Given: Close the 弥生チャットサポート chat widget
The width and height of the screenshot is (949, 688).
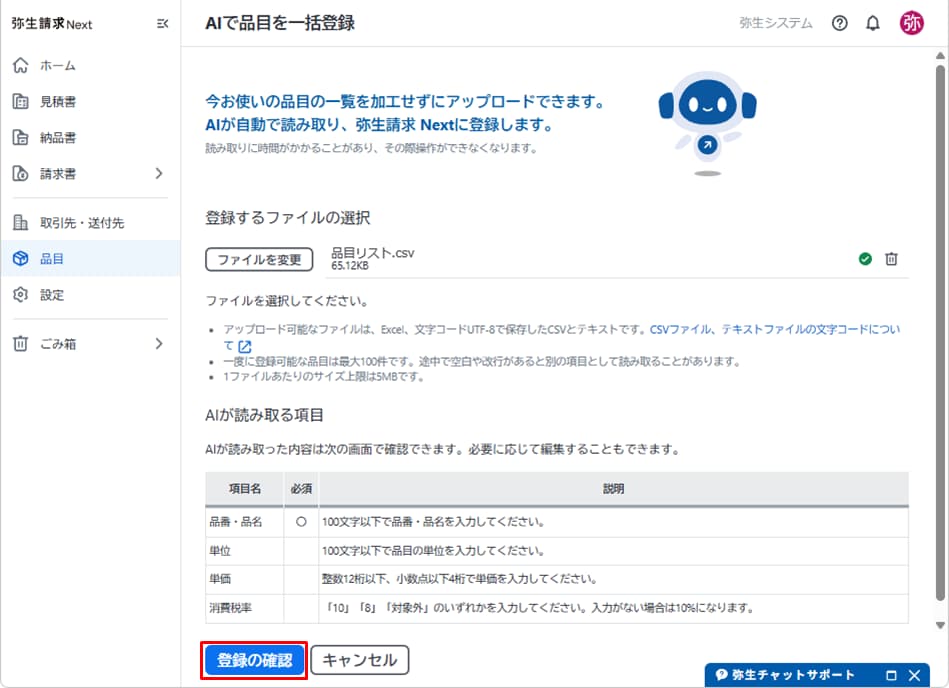Looking at the screenshot, I should pos(914,675).
